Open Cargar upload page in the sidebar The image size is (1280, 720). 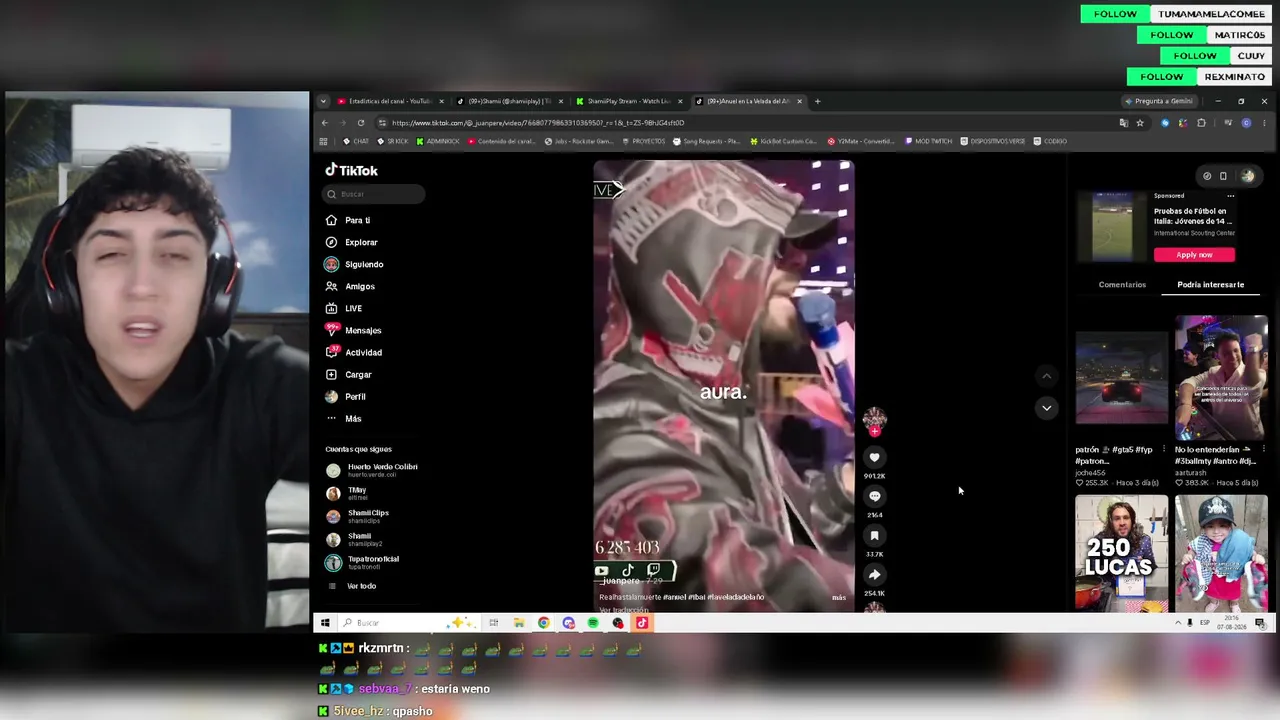click(x=349, y=374)
